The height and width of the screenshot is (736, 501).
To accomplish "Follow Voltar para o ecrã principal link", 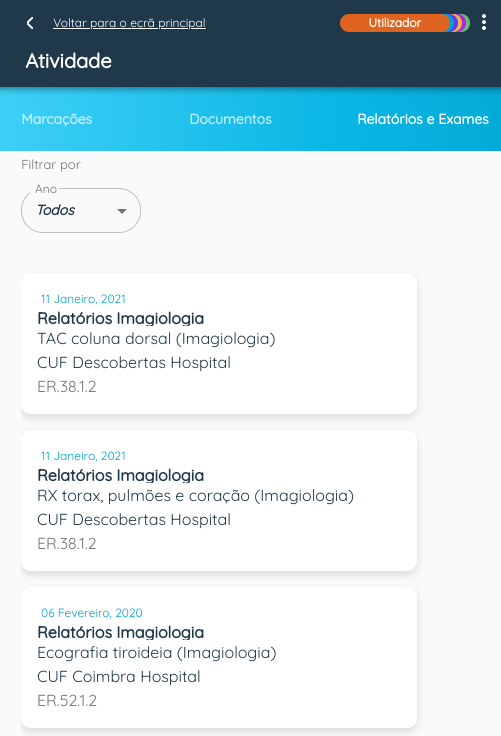I will [x=129, y=23].
